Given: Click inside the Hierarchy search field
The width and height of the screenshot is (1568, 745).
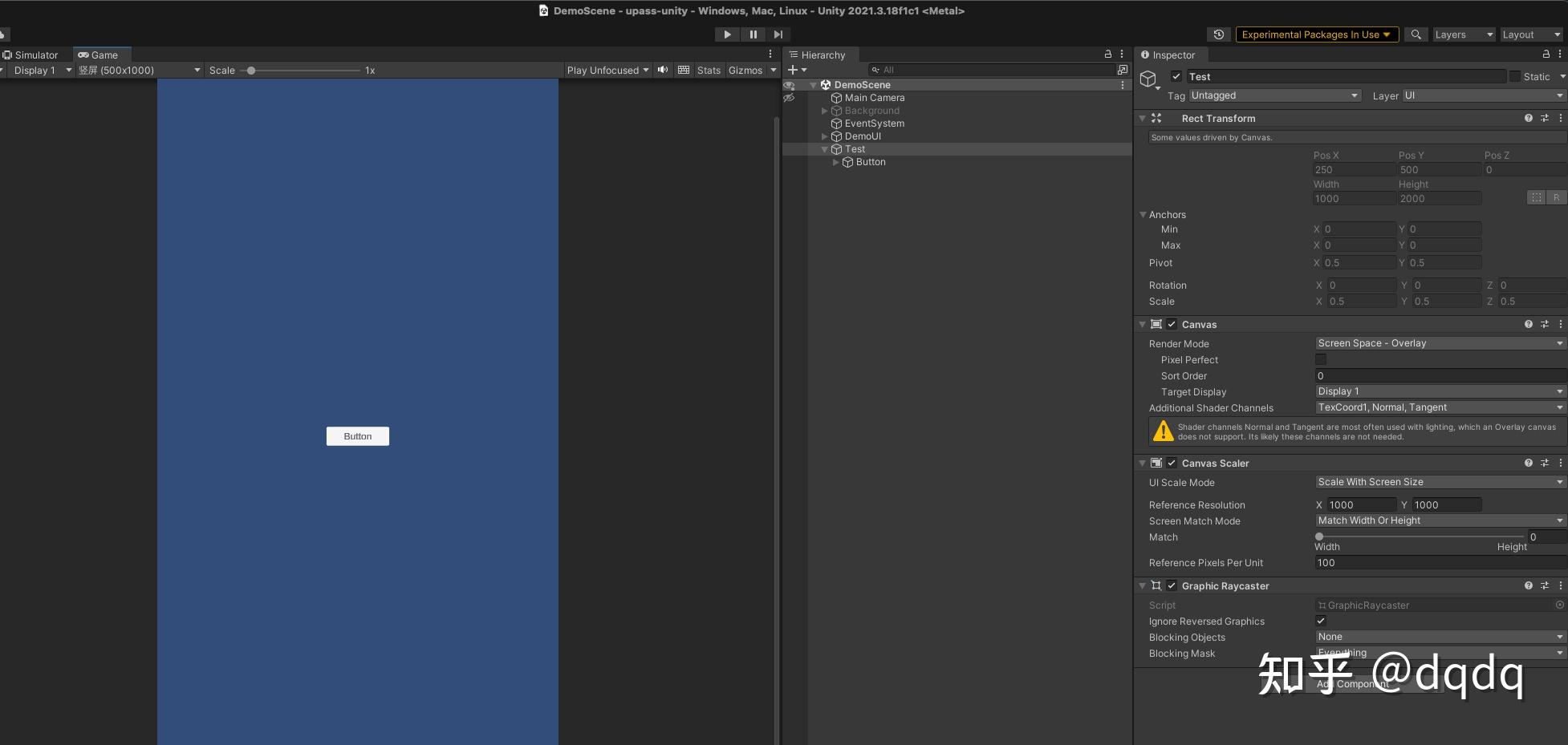Looking at the screenshot, I should coord(963,70).
